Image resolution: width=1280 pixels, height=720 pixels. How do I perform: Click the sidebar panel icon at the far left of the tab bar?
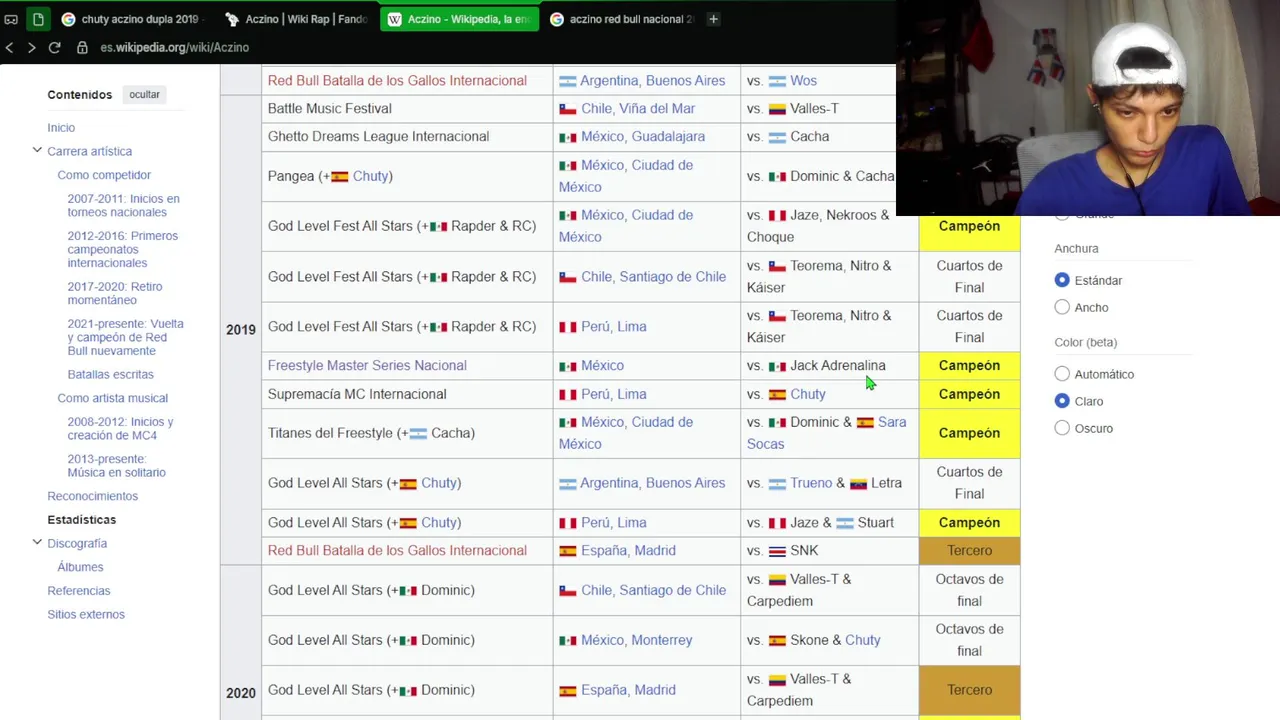[11, 19]
